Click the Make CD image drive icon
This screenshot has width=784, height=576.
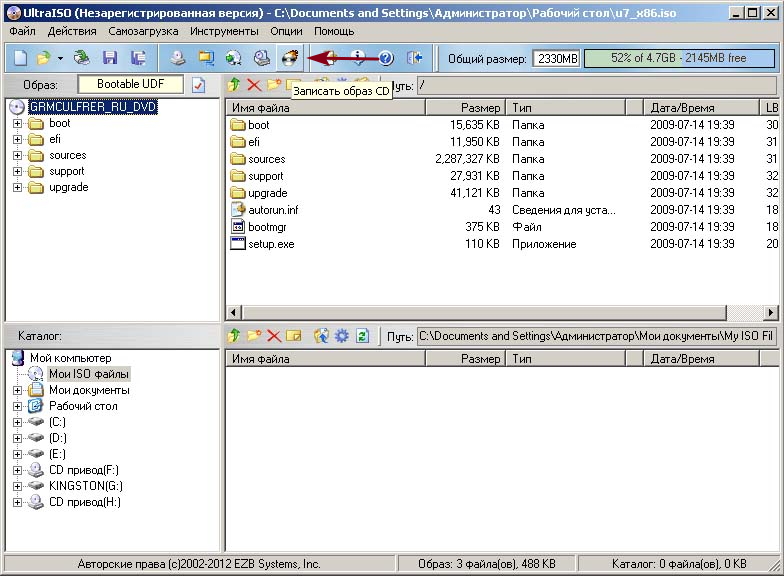[x=178, y=58]
